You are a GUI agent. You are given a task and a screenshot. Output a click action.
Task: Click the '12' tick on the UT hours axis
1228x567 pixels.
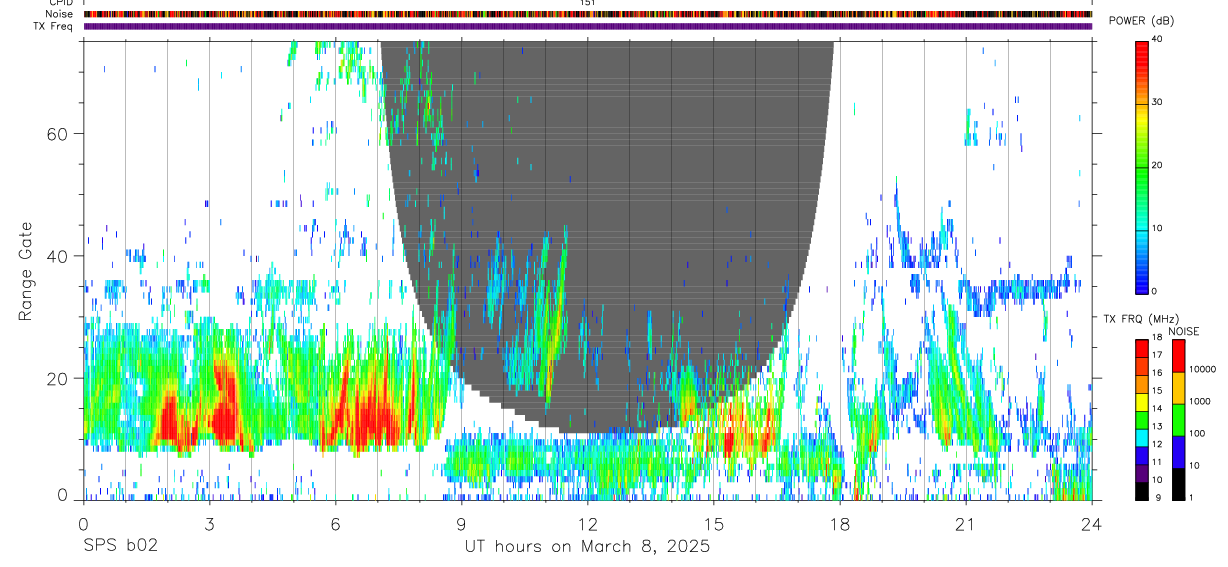click(x=587, y=524)
